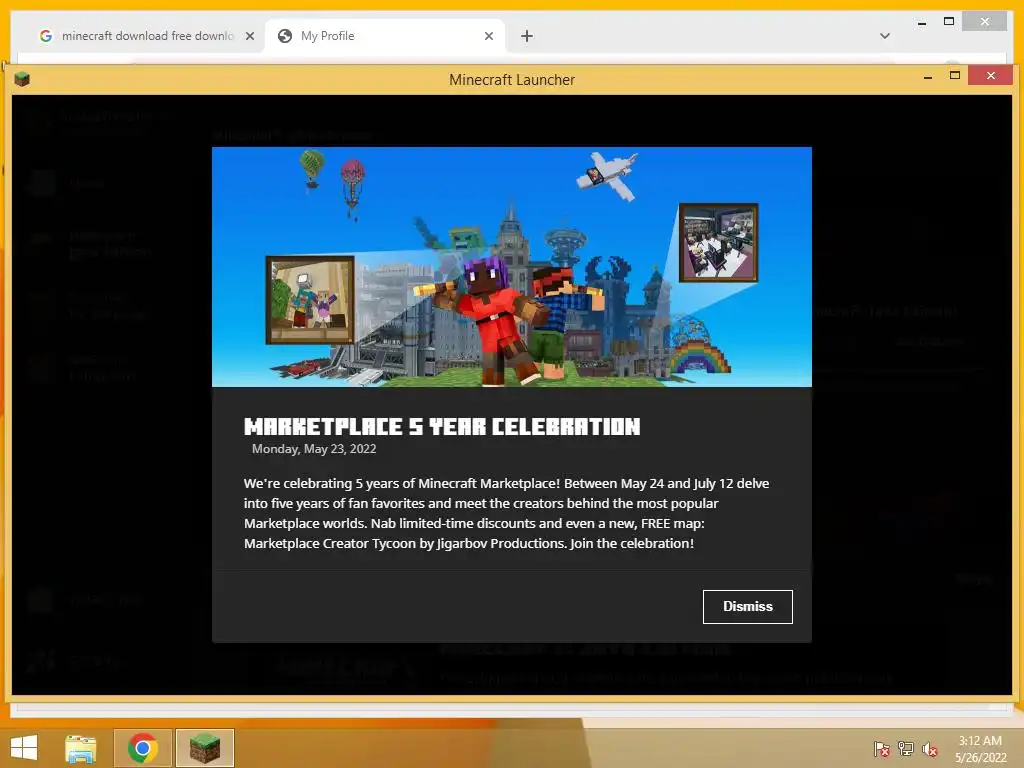Expand the Chrome tab search chevron
This screenshot has height=768, width=1024.
pos(885,36)
